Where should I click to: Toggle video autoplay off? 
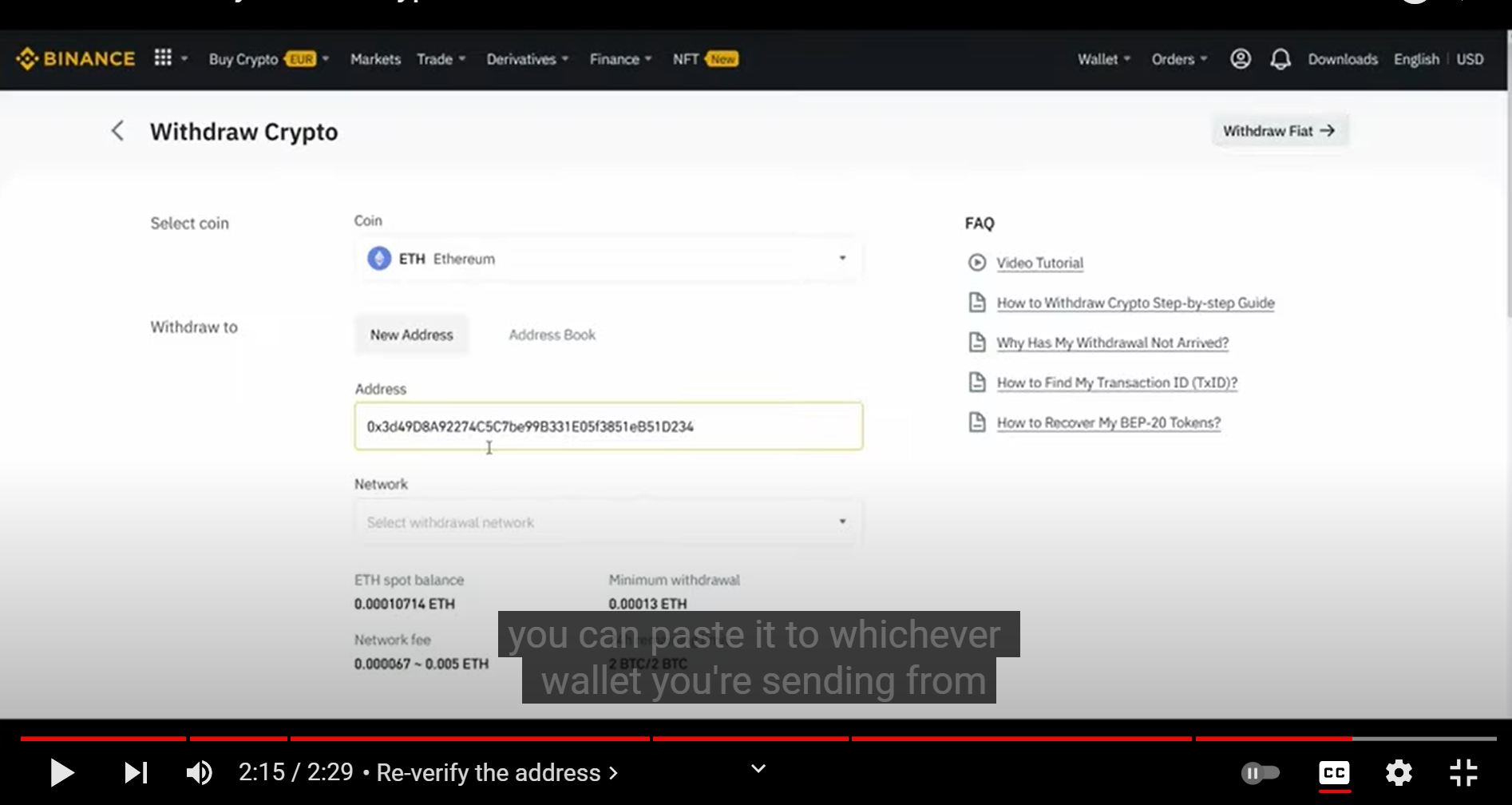(1261, 772)
